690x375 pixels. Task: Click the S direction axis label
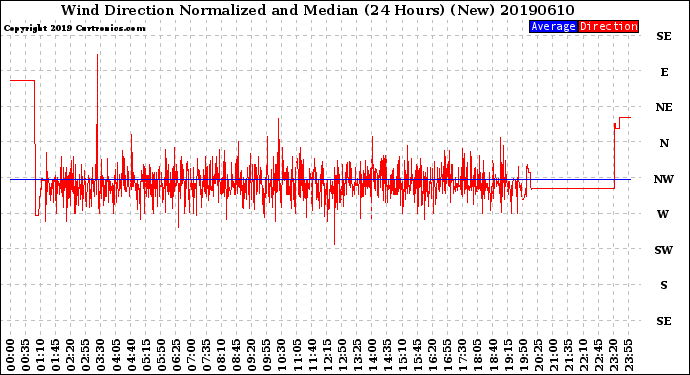point(664,285)
